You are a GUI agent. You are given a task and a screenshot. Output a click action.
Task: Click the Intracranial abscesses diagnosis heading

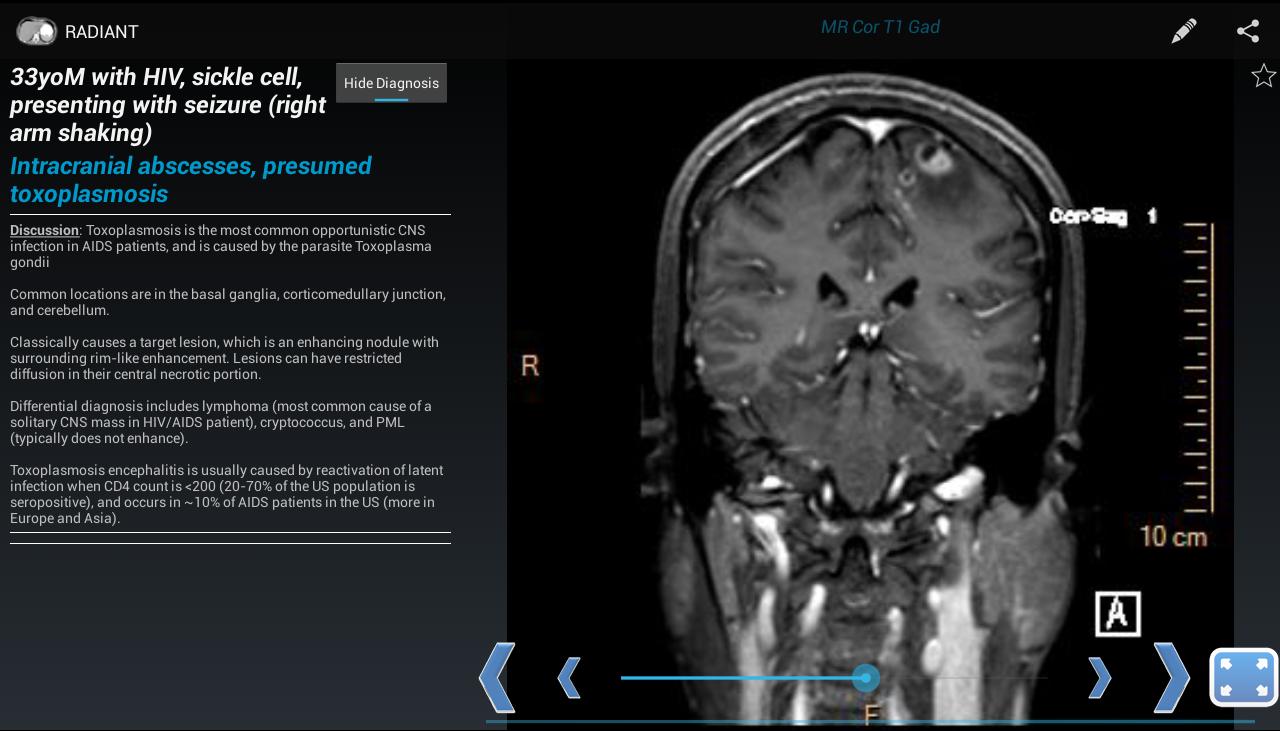point(190,180)
